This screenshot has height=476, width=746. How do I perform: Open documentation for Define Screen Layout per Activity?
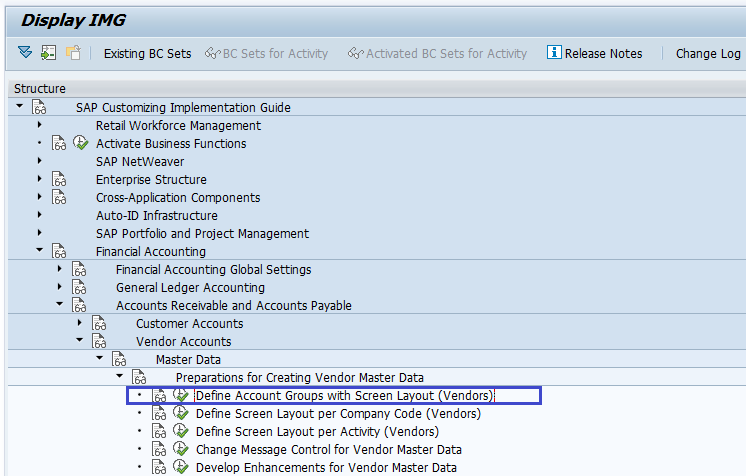[x=159, y=431]
